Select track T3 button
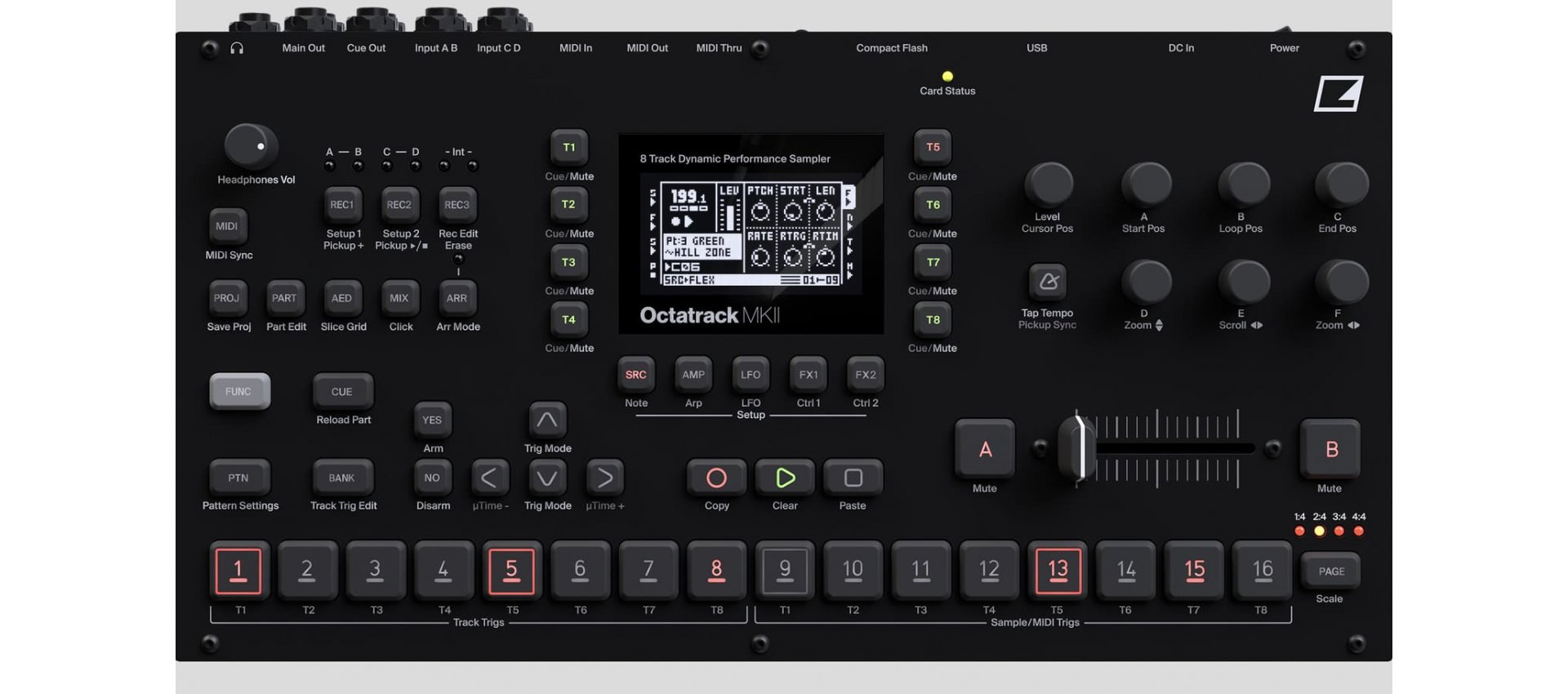The height and width of the screenshot is (694, 1568). [x=569, y=262]
